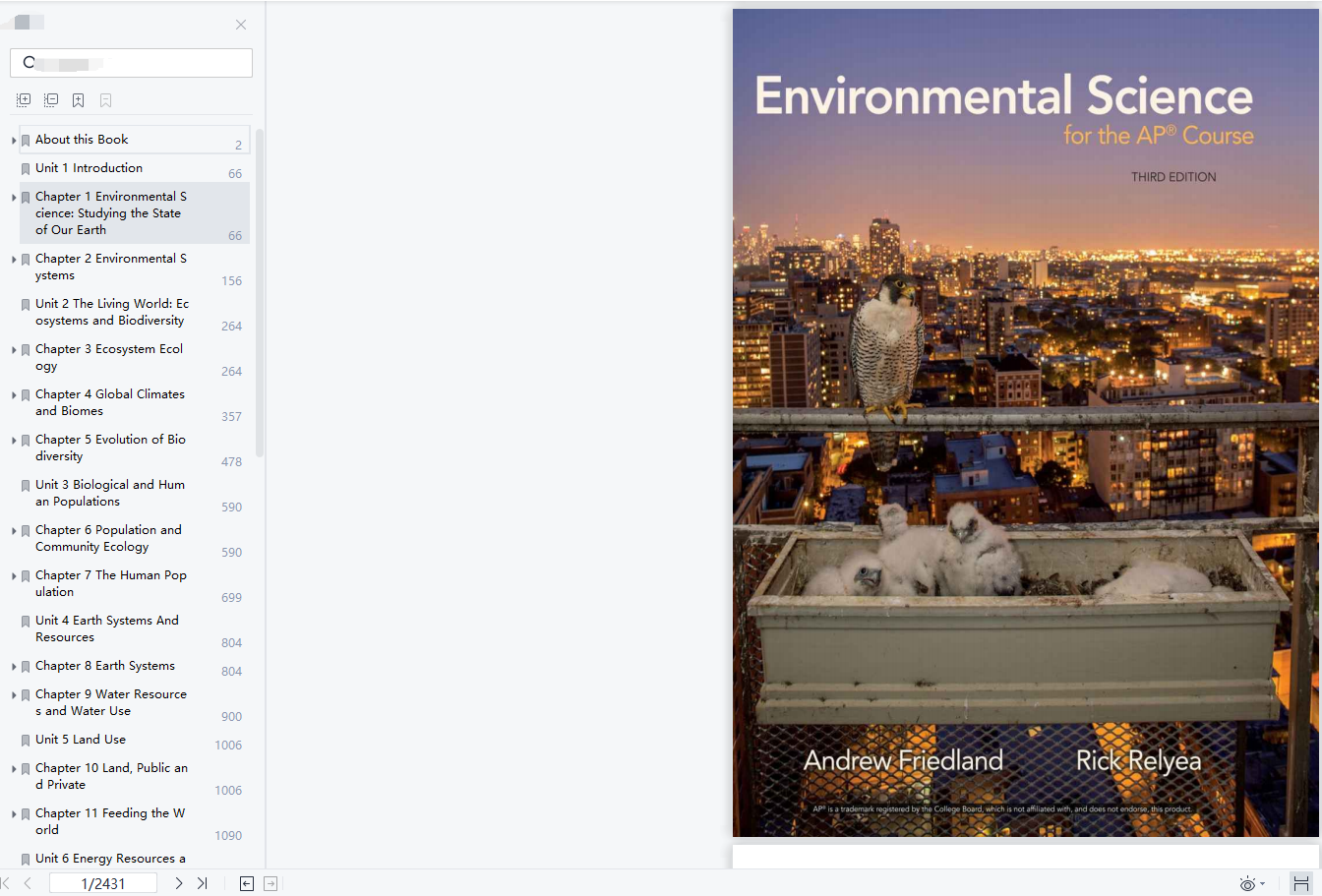Click bookmark icon beside Unit 4 Earth Systems
This screenshot has width=1322, height=896.
(26, 622)
